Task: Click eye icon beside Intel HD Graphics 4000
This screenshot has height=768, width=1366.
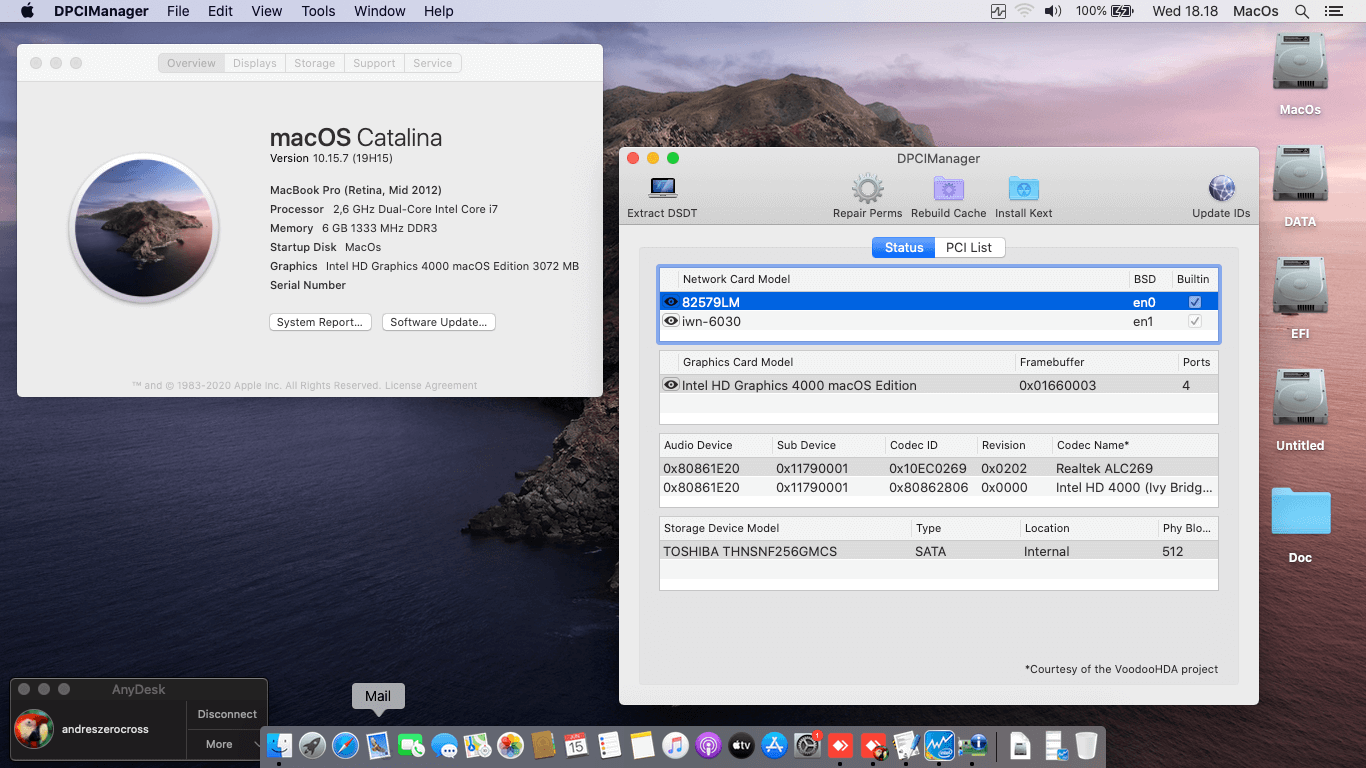Action: (x=671, y=385)
